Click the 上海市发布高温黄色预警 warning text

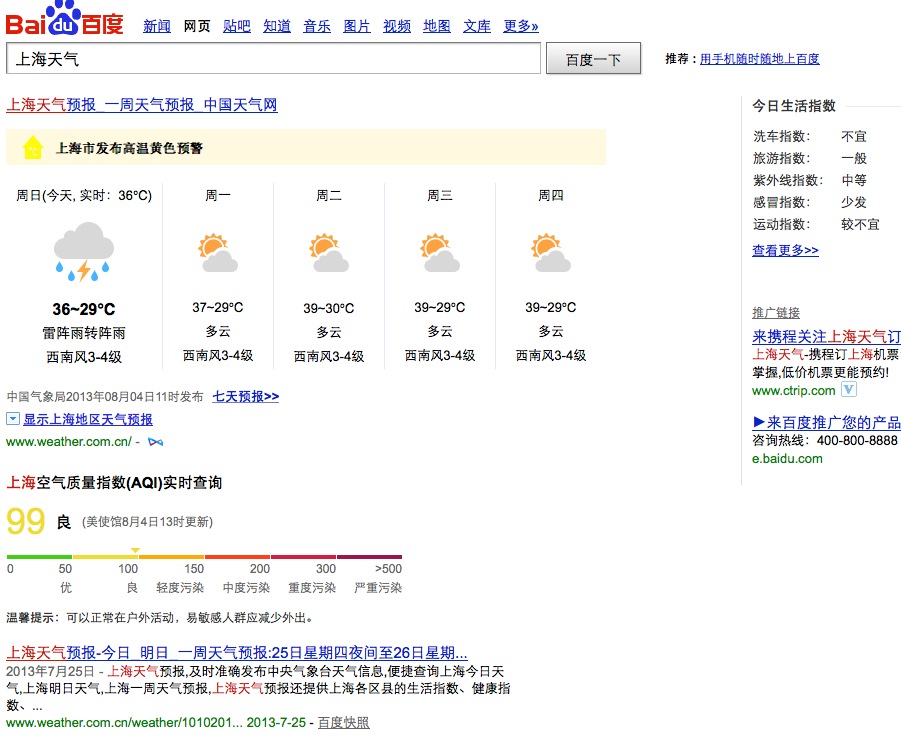tap(129, 148)
